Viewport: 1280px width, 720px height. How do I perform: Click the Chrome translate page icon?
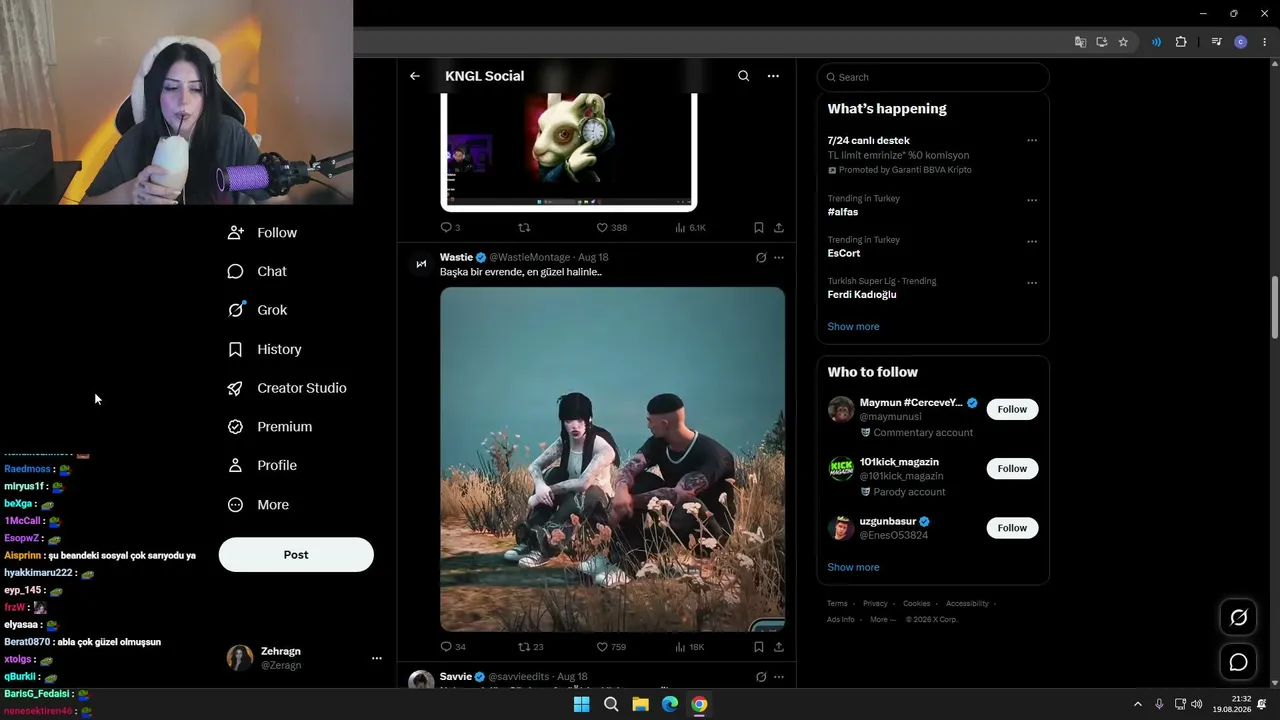pos(1080,42)
